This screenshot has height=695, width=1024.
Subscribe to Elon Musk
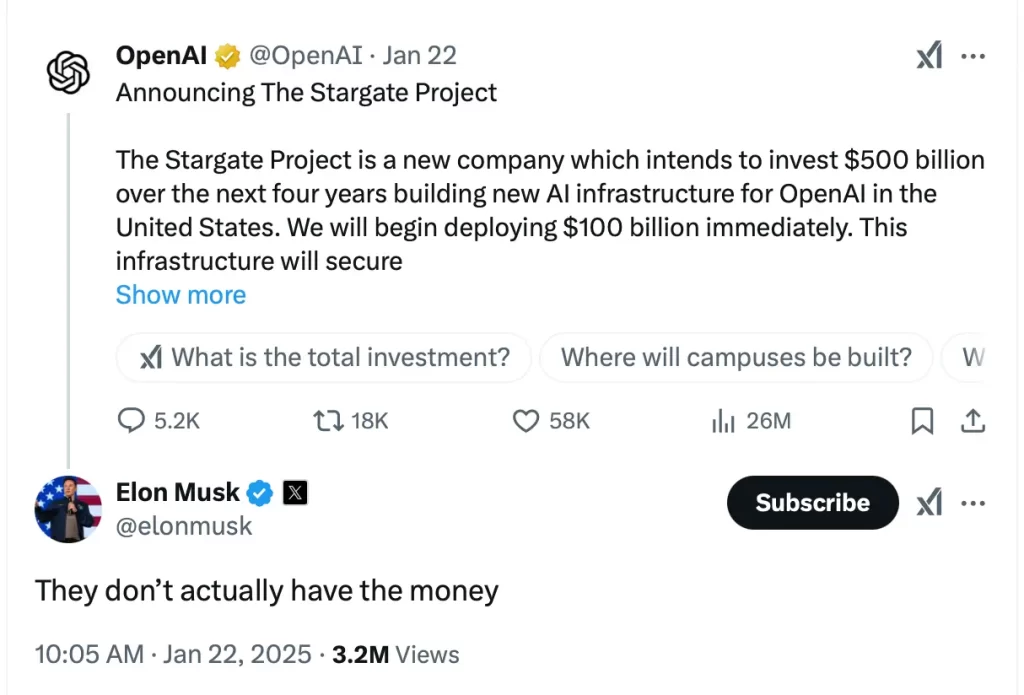[x=812, y=503]
